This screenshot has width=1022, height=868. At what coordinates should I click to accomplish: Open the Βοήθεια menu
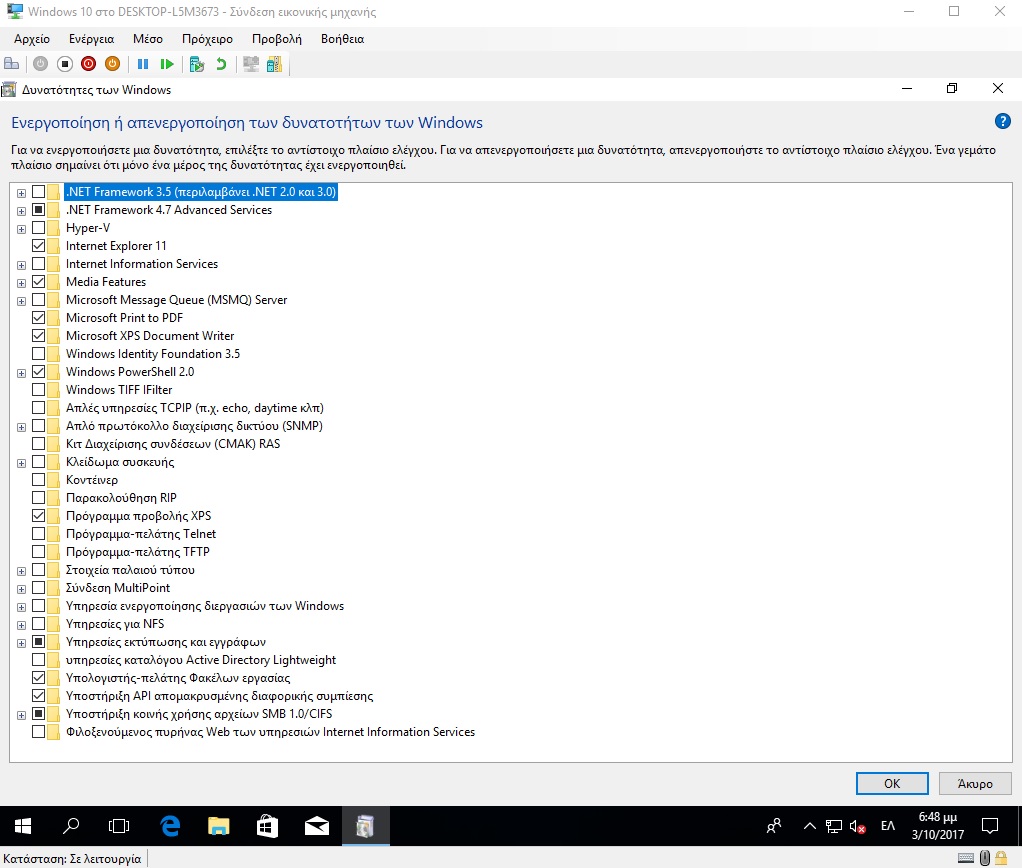tap(342, 39)
